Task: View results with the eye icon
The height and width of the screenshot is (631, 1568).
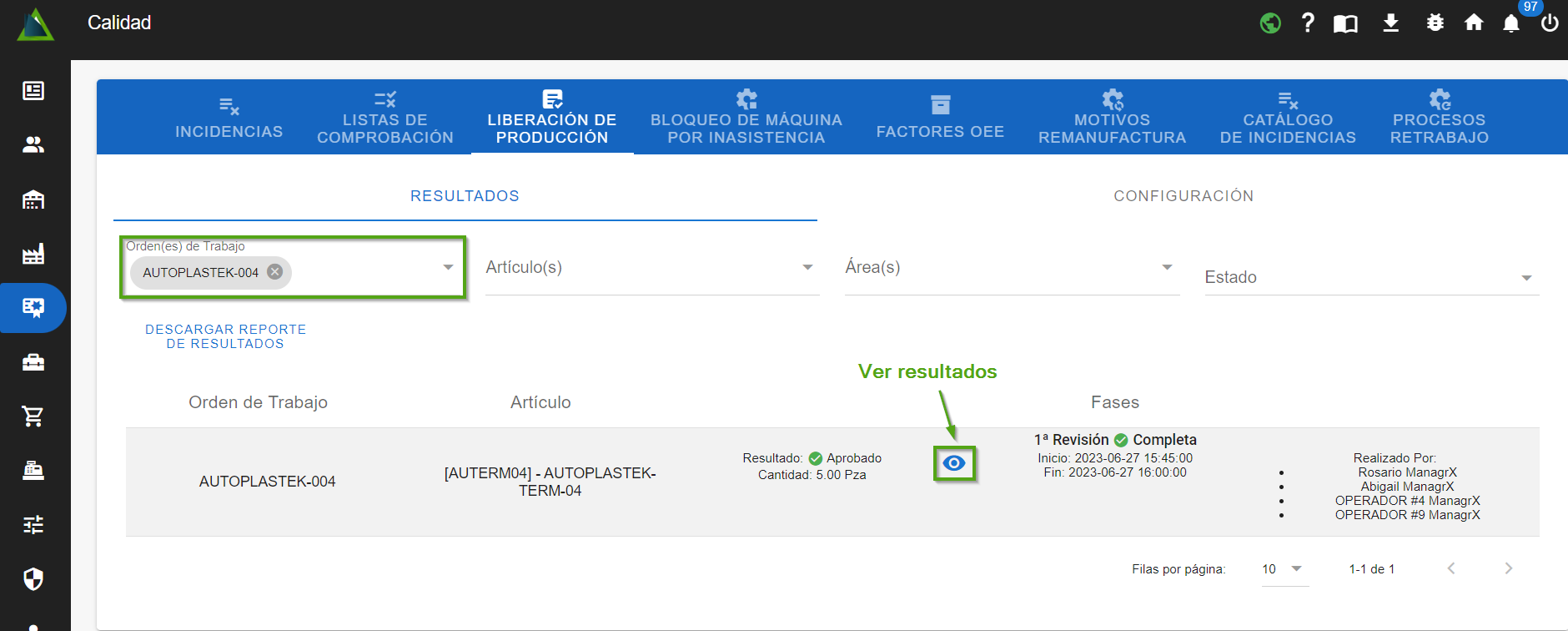Action: click(x=953, y=463)
